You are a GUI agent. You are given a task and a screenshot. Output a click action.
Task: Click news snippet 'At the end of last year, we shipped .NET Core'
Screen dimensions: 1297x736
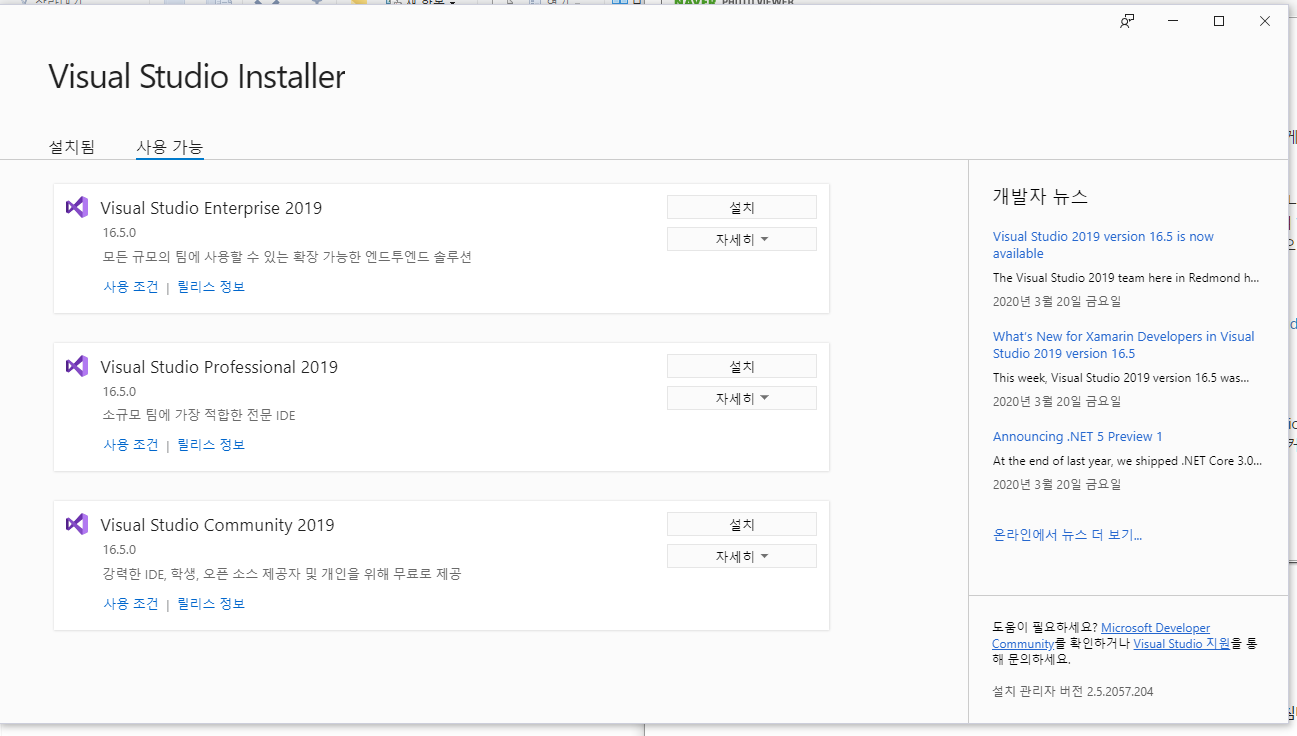coord(1127,461)
